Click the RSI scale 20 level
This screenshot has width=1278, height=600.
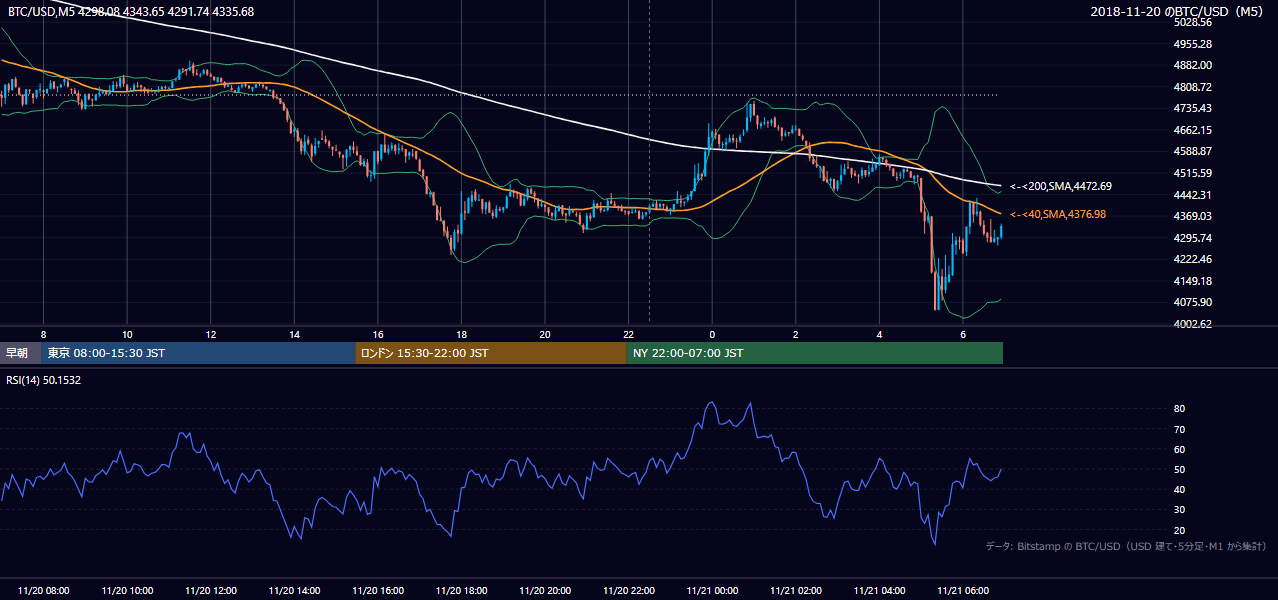1180,530
